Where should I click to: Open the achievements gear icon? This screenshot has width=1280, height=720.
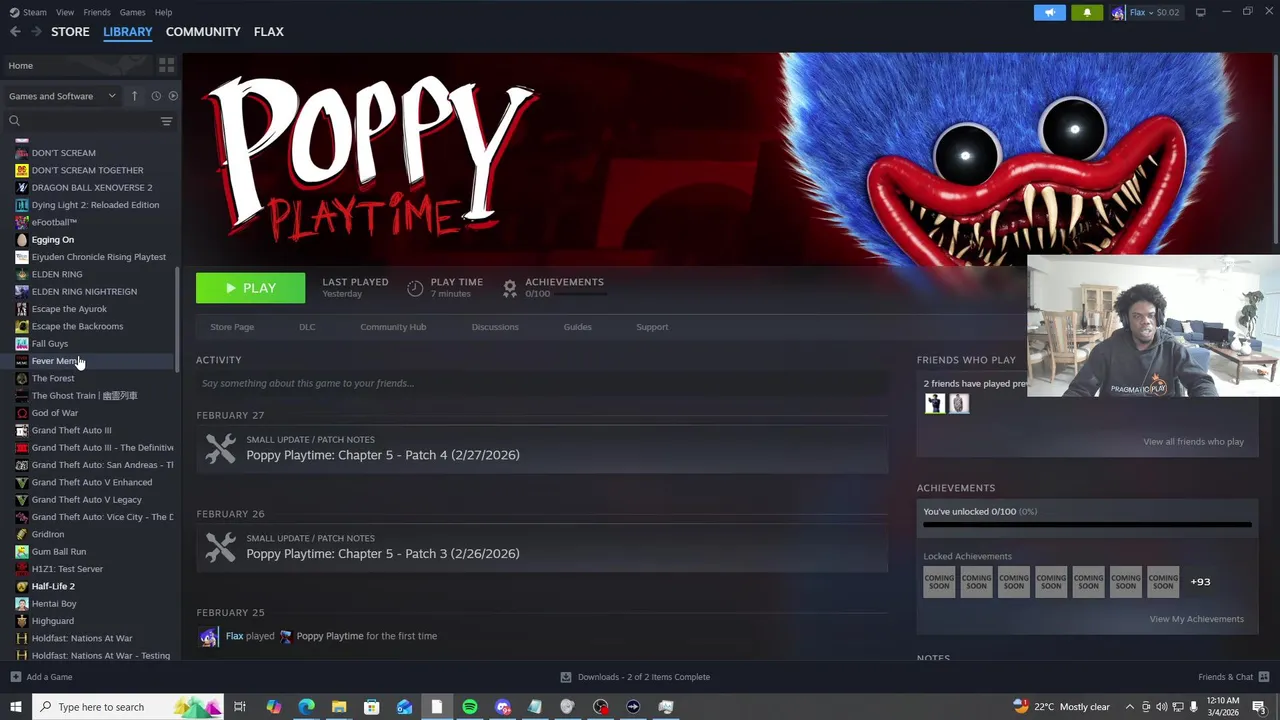point(509,288)
